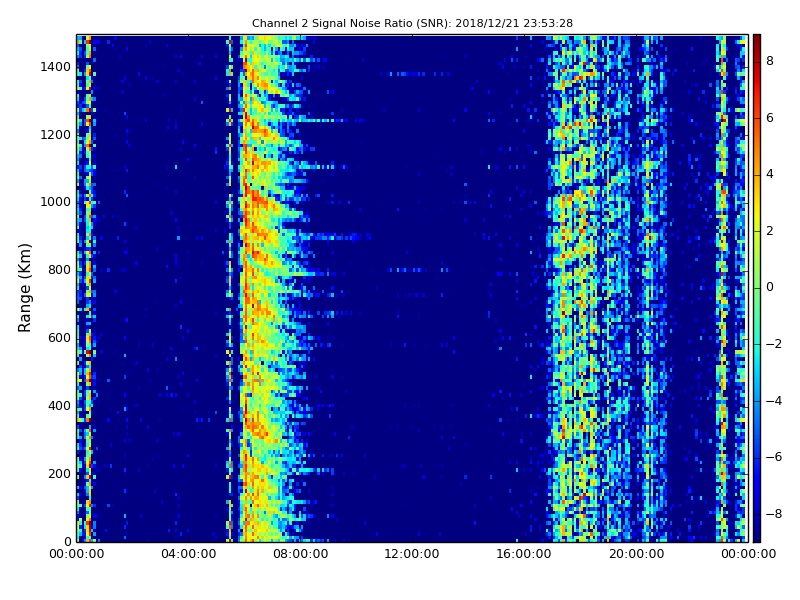This screenshot has width=800, height=600.
Task: Click the 1400 range tick label
Action: tap(56, 67)
